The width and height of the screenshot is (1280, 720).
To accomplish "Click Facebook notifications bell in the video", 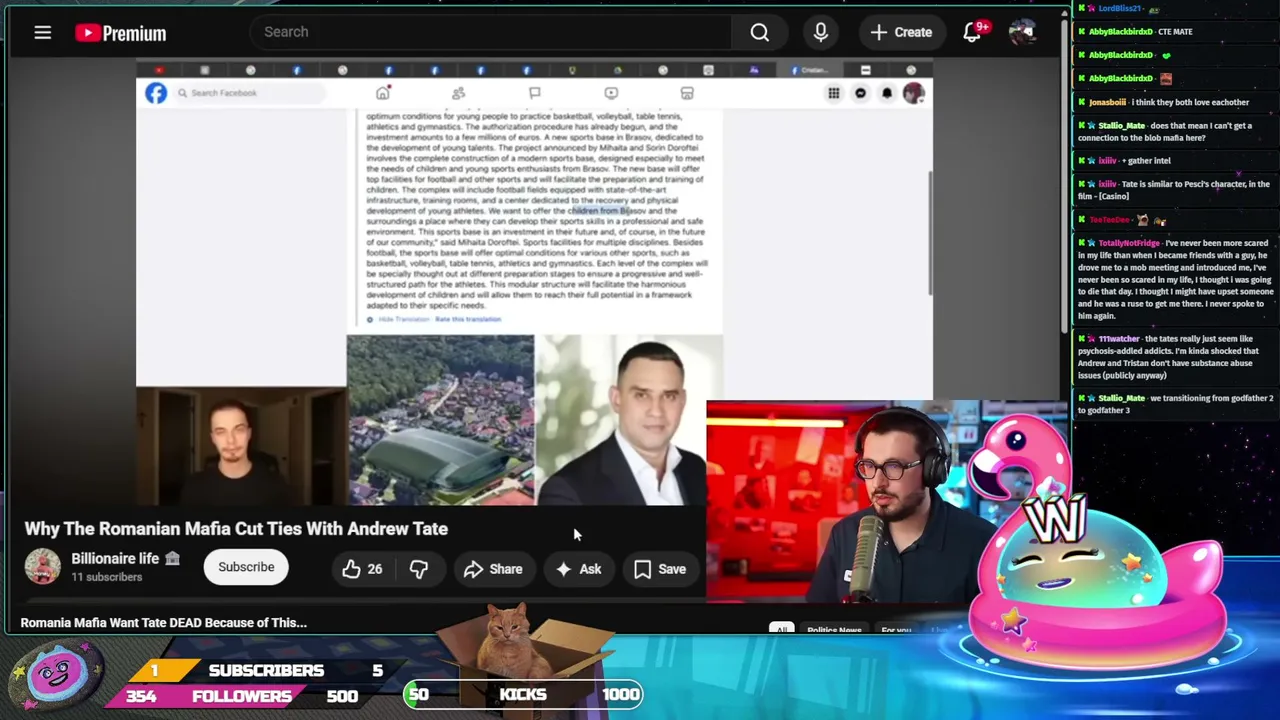I will pyautogui.click(x=887, y=93).
